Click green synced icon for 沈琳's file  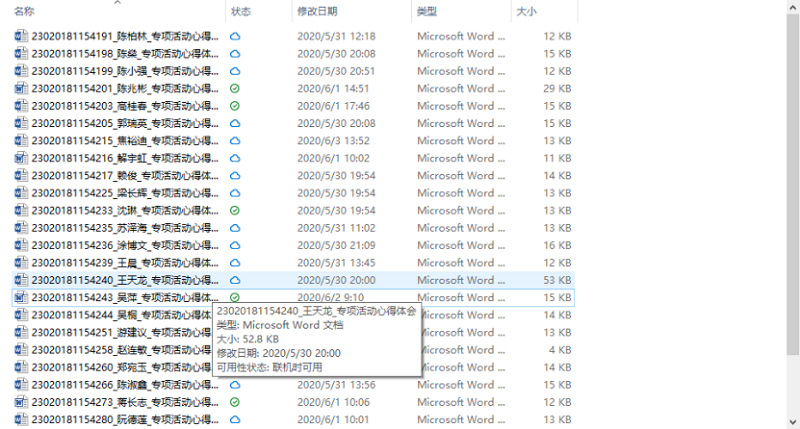point(235,211)
